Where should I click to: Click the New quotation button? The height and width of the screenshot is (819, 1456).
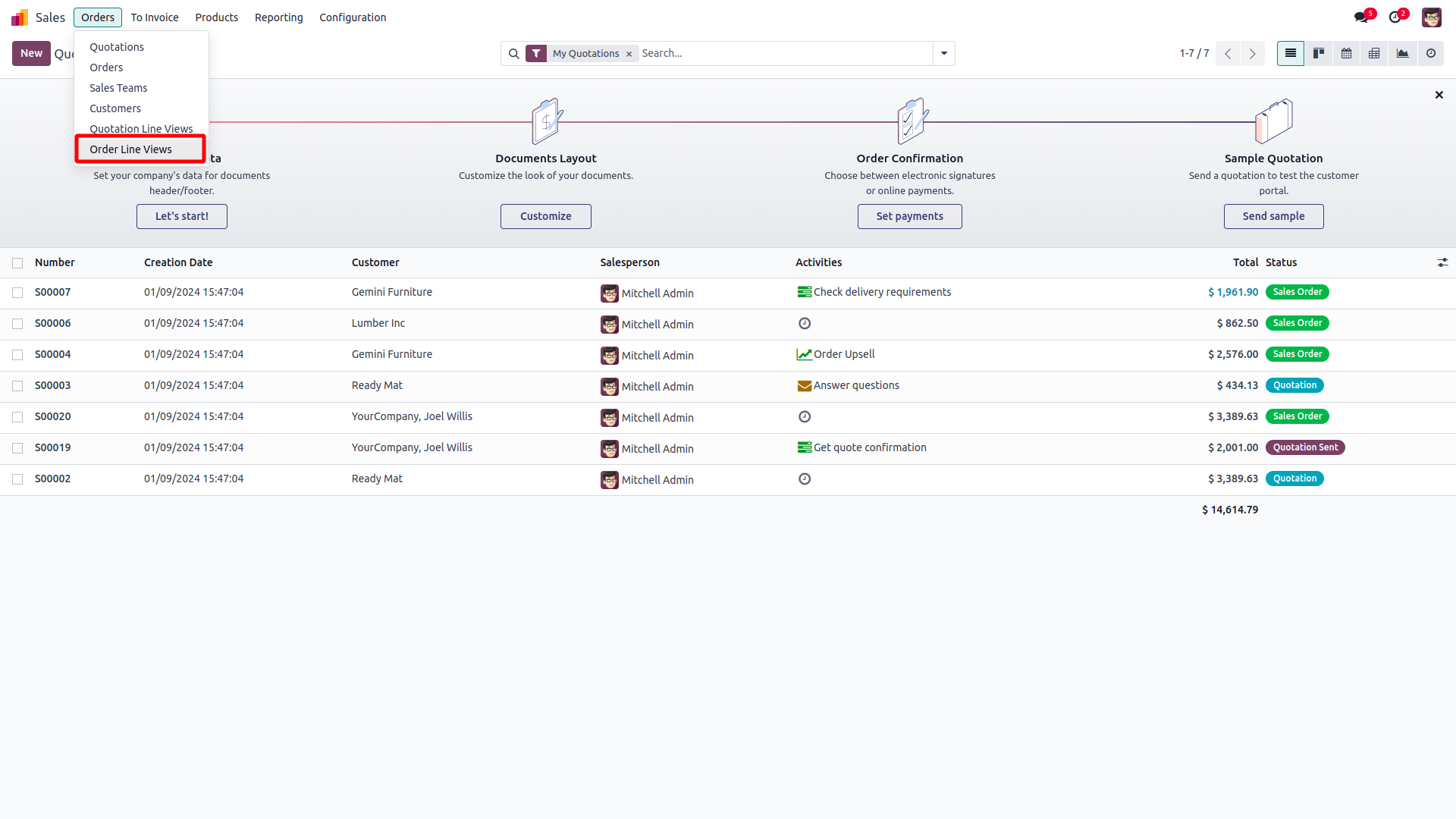[31, 53]
